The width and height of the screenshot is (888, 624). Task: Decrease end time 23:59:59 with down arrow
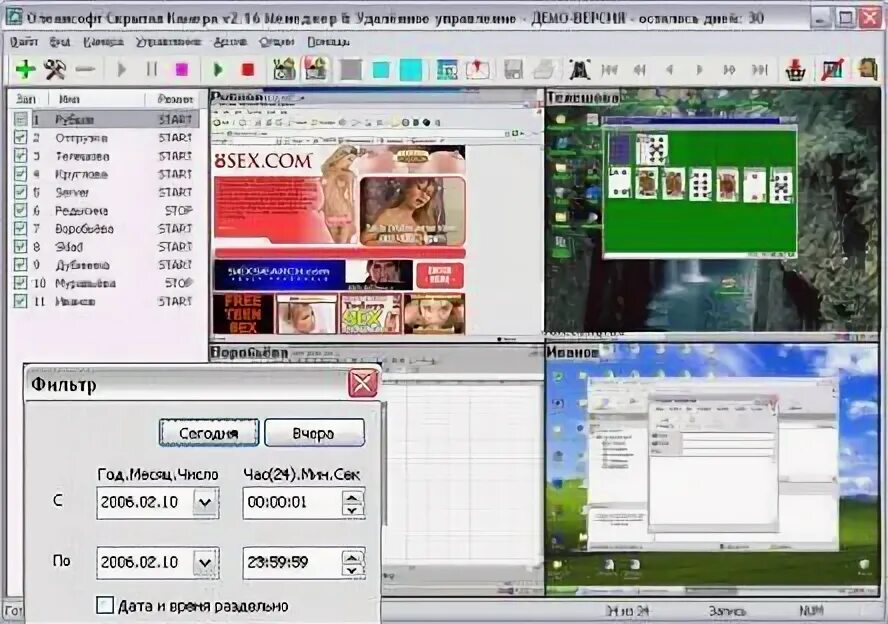(x=352, y=570)
